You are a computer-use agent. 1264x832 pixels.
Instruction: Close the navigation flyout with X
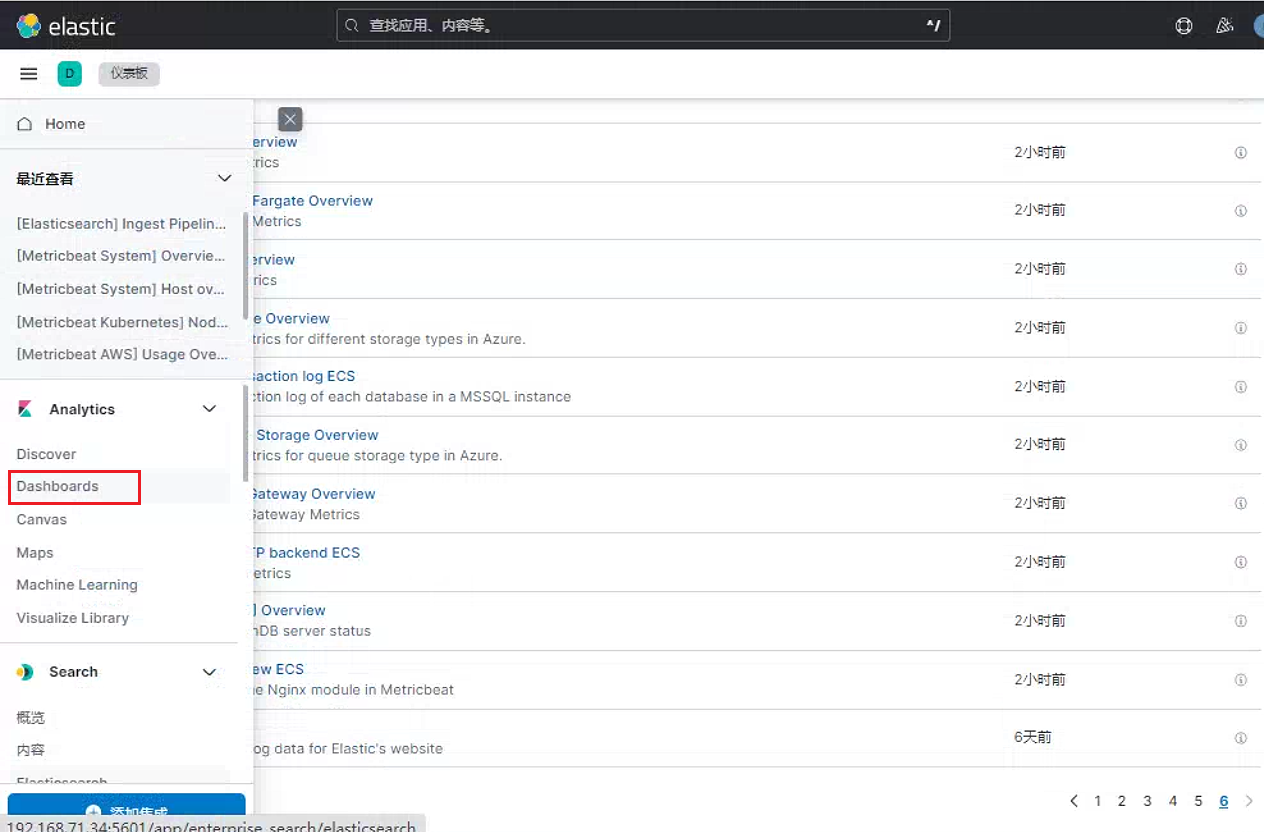tap(290, 120)
